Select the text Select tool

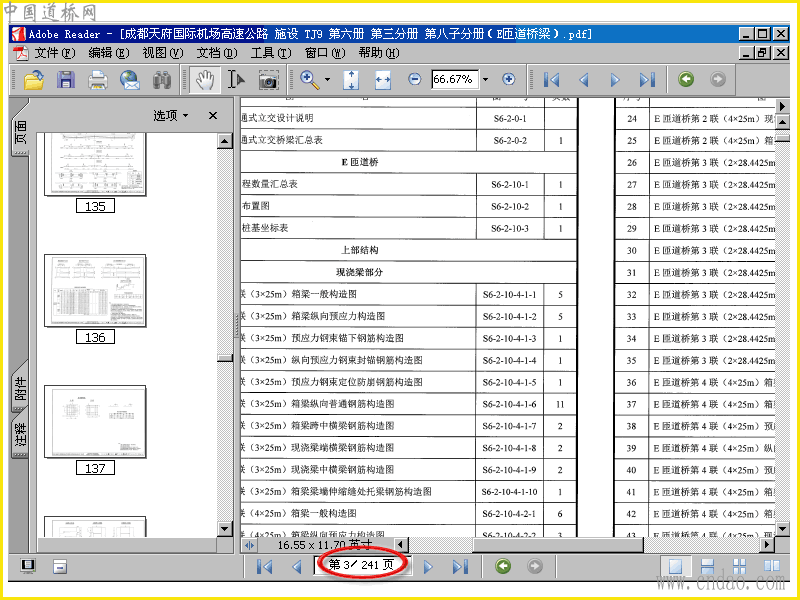(236, 80)
